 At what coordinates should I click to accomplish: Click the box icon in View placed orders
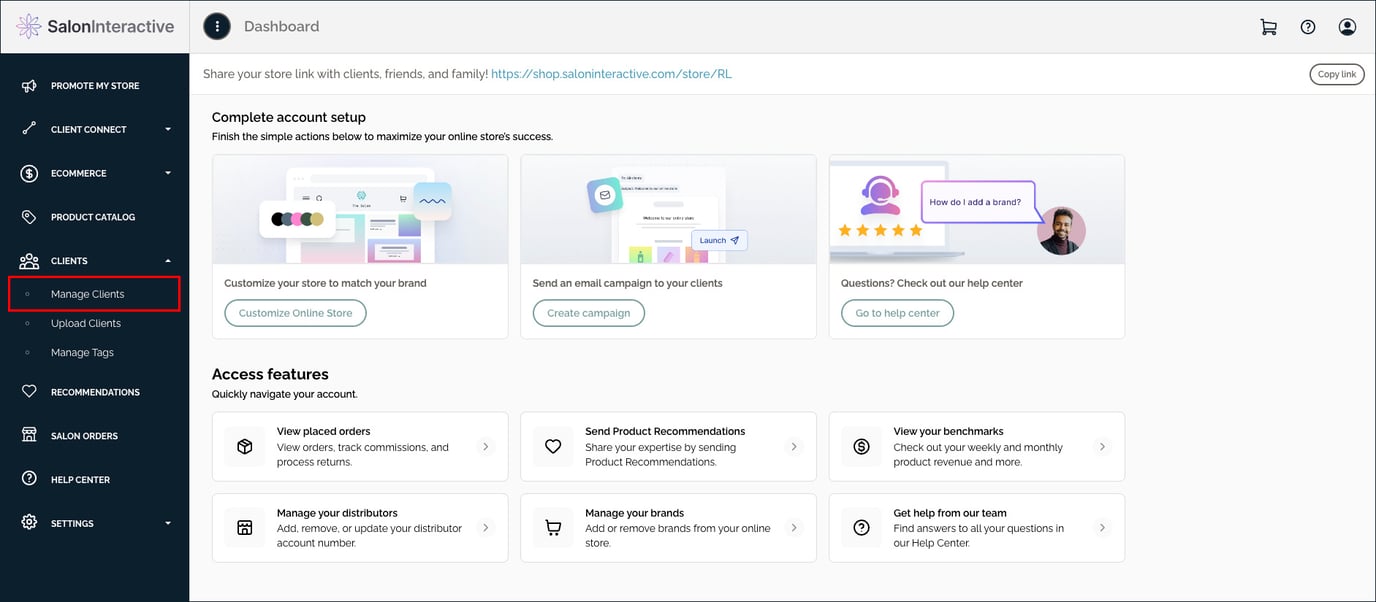point(245,447)
